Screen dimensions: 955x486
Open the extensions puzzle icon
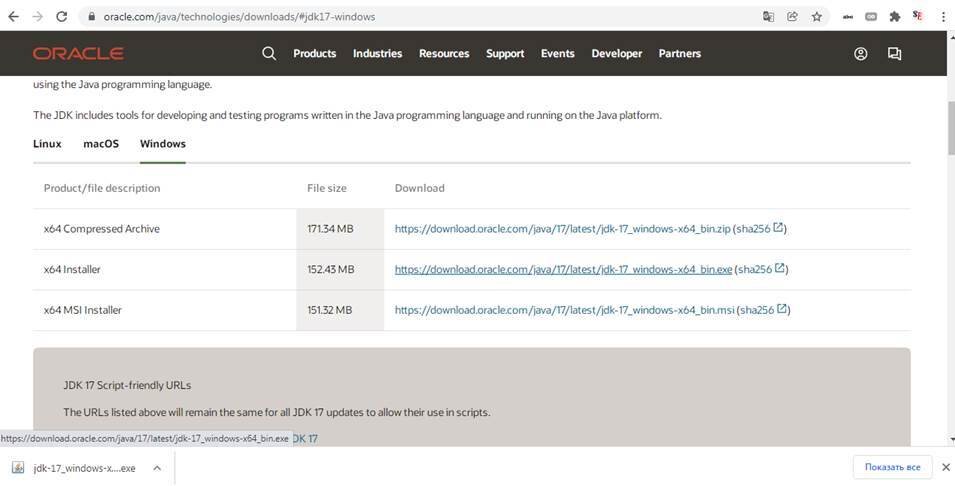[895, 17]
